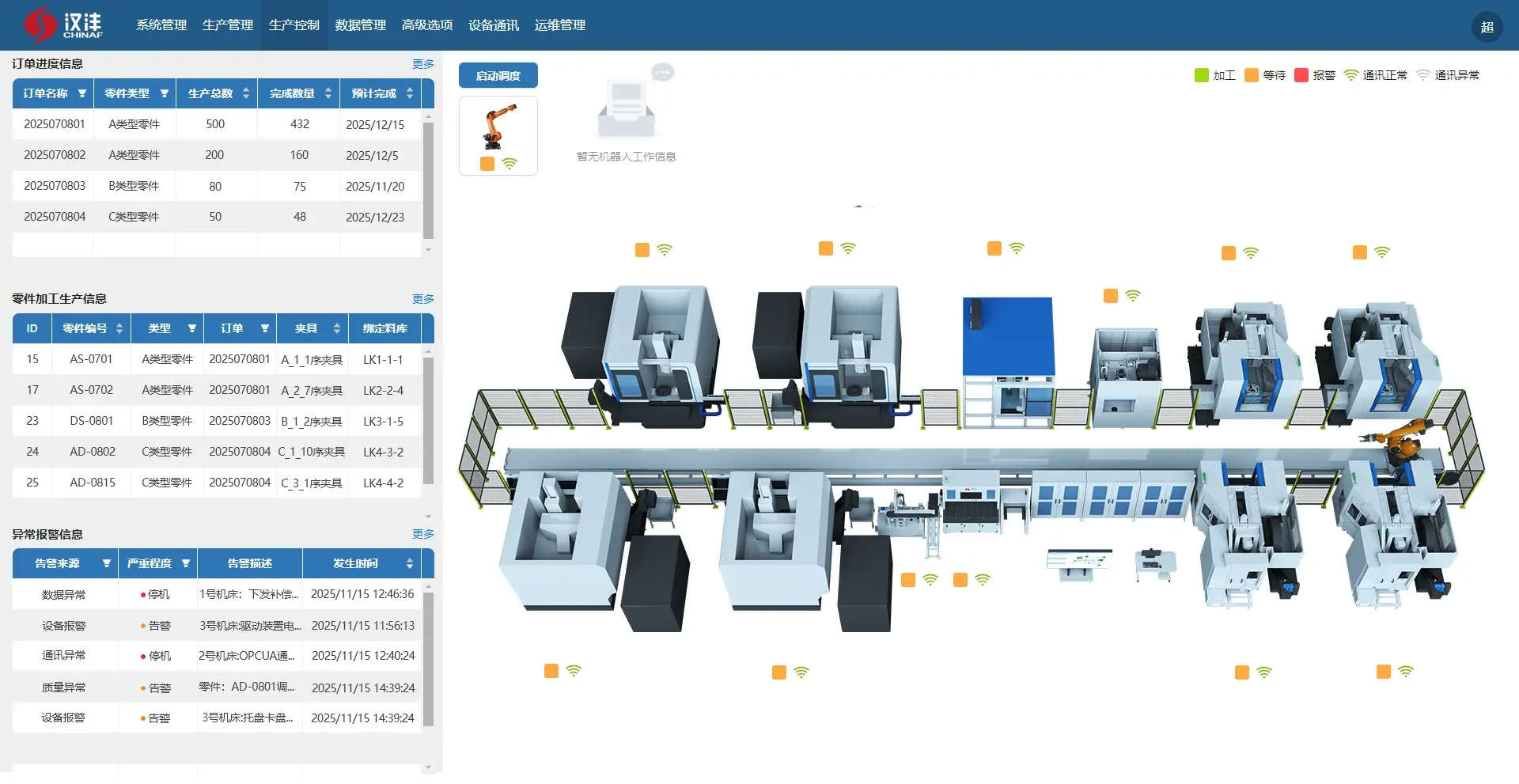This screenshot has width=1519, height=784.
Task: Click the orange robot arm thumbnail
Action: pos(498,127)
